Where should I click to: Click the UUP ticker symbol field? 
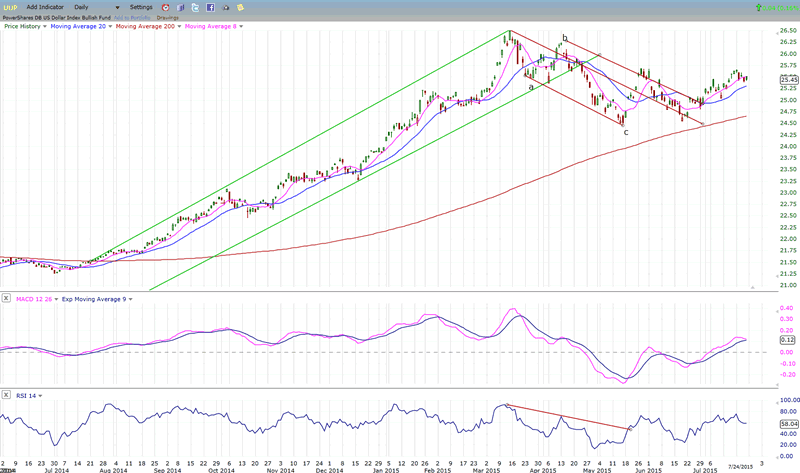(10, 7)
